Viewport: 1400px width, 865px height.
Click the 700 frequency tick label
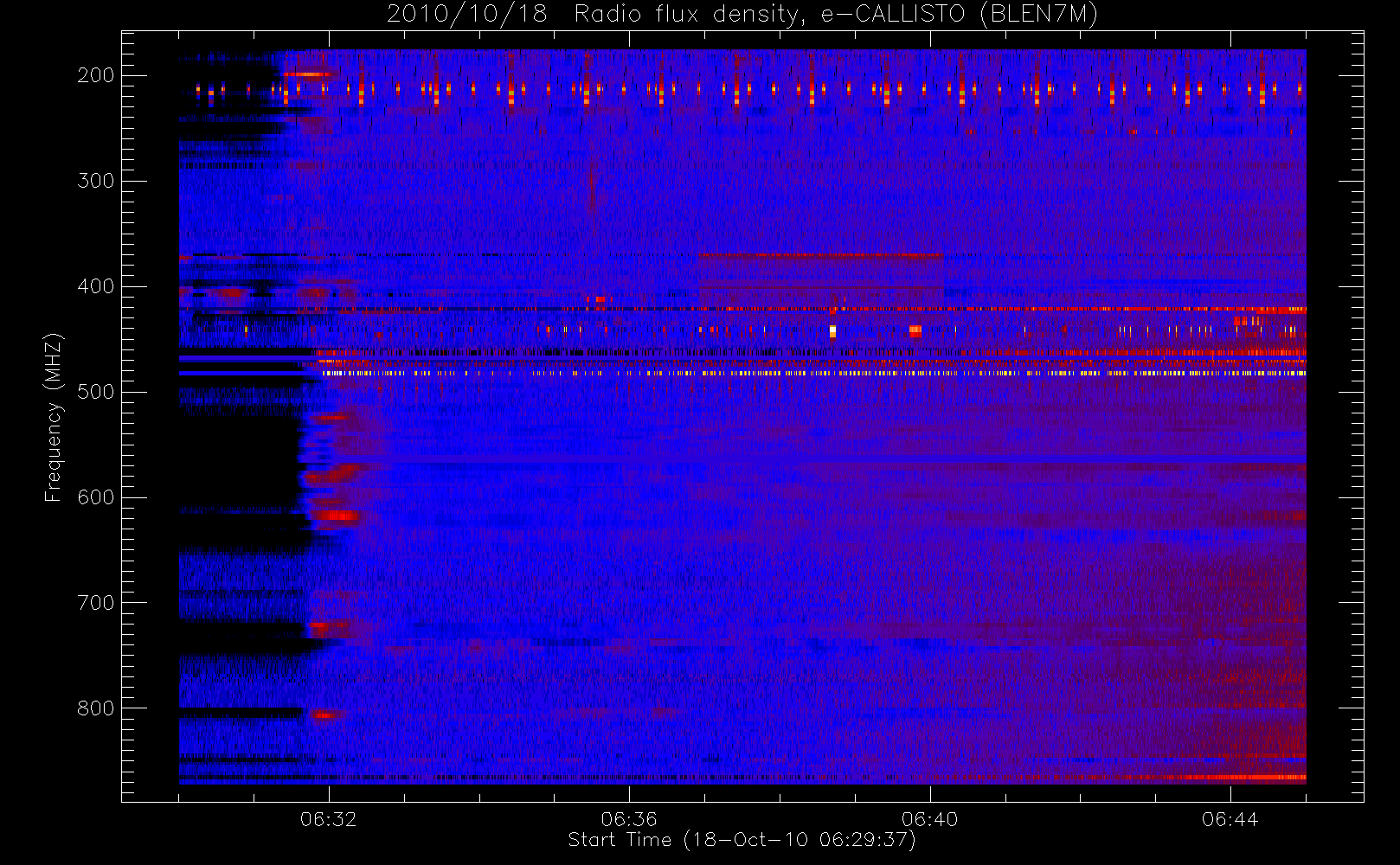[x=96, y=603]
